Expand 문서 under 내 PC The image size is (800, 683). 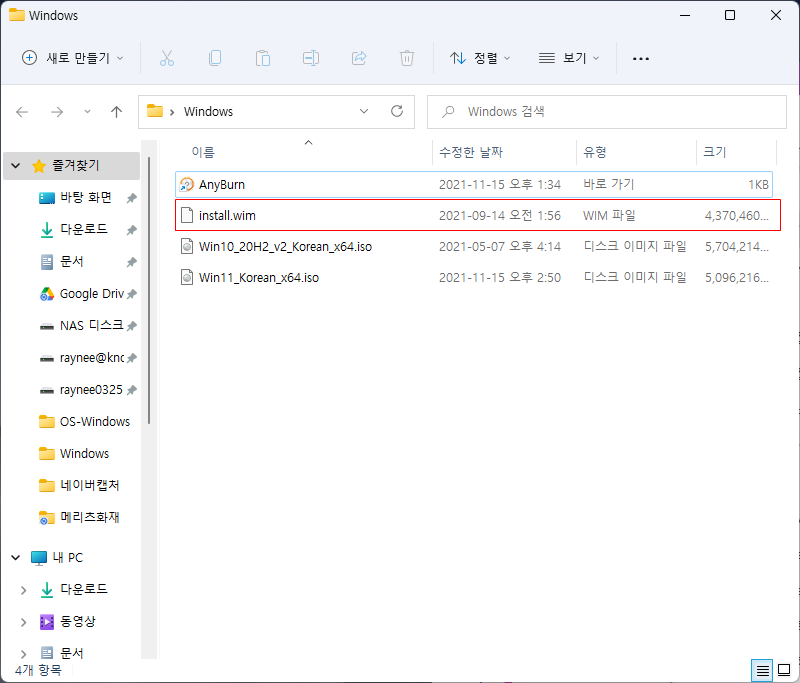click(x=23, y=654)
